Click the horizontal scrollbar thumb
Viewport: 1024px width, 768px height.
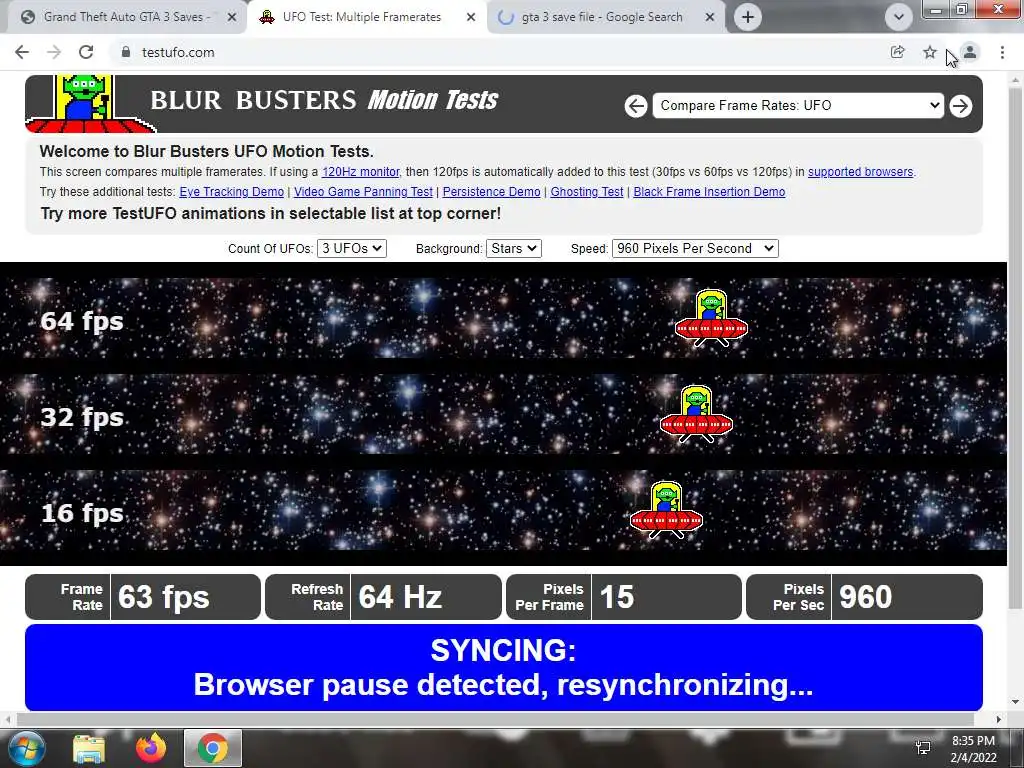click(x=495, y=719)
